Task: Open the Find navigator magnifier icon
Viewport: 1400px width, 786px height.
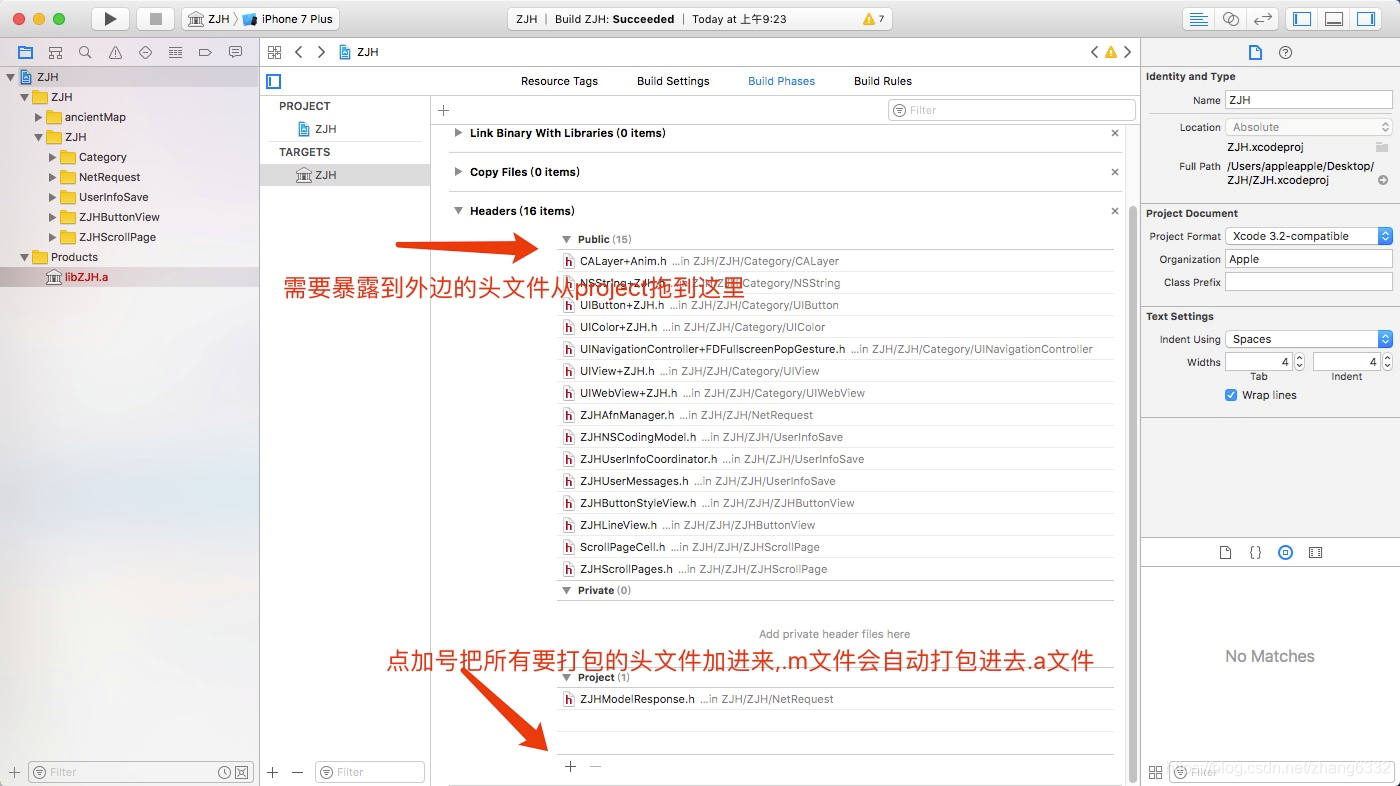Action: click(85, 52)
